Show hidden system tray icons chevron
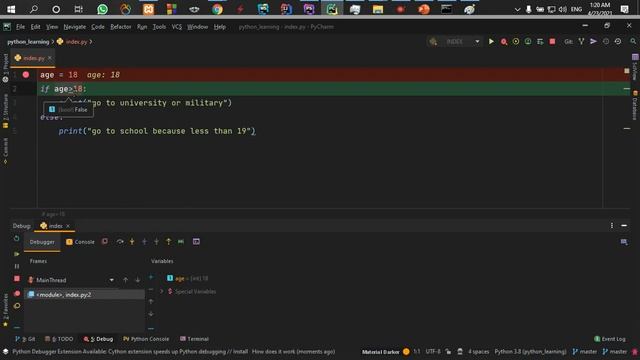Viewport: 640px width, 360px height. point(517,9)
